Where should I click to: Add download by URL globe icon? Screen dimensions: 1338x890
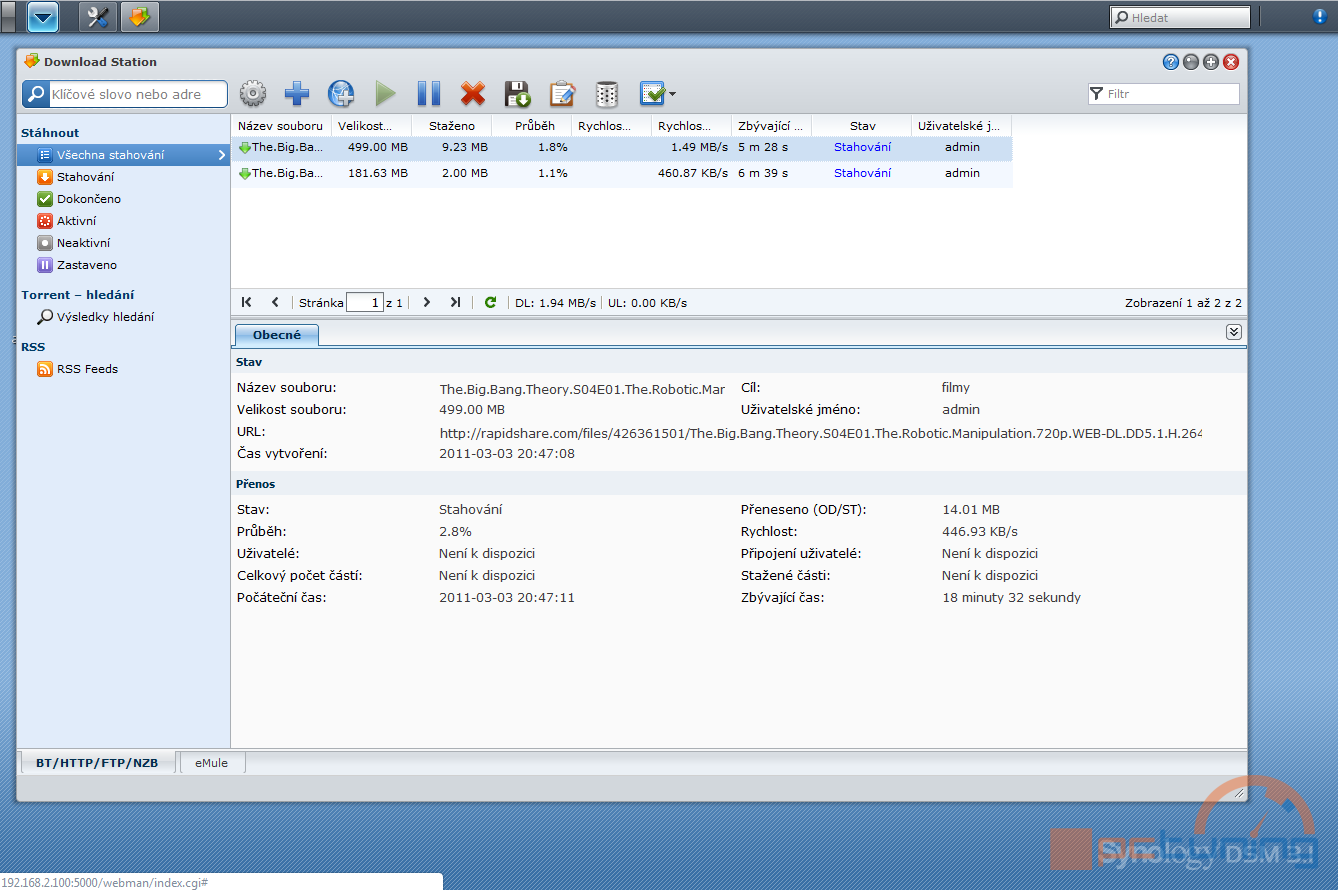coord(341,94)
